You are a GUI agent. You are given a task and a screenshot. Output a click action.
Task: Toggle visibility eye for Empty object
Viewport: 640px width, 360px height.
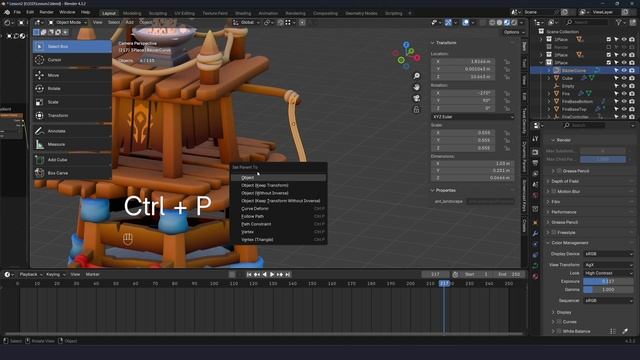[624, 86]
